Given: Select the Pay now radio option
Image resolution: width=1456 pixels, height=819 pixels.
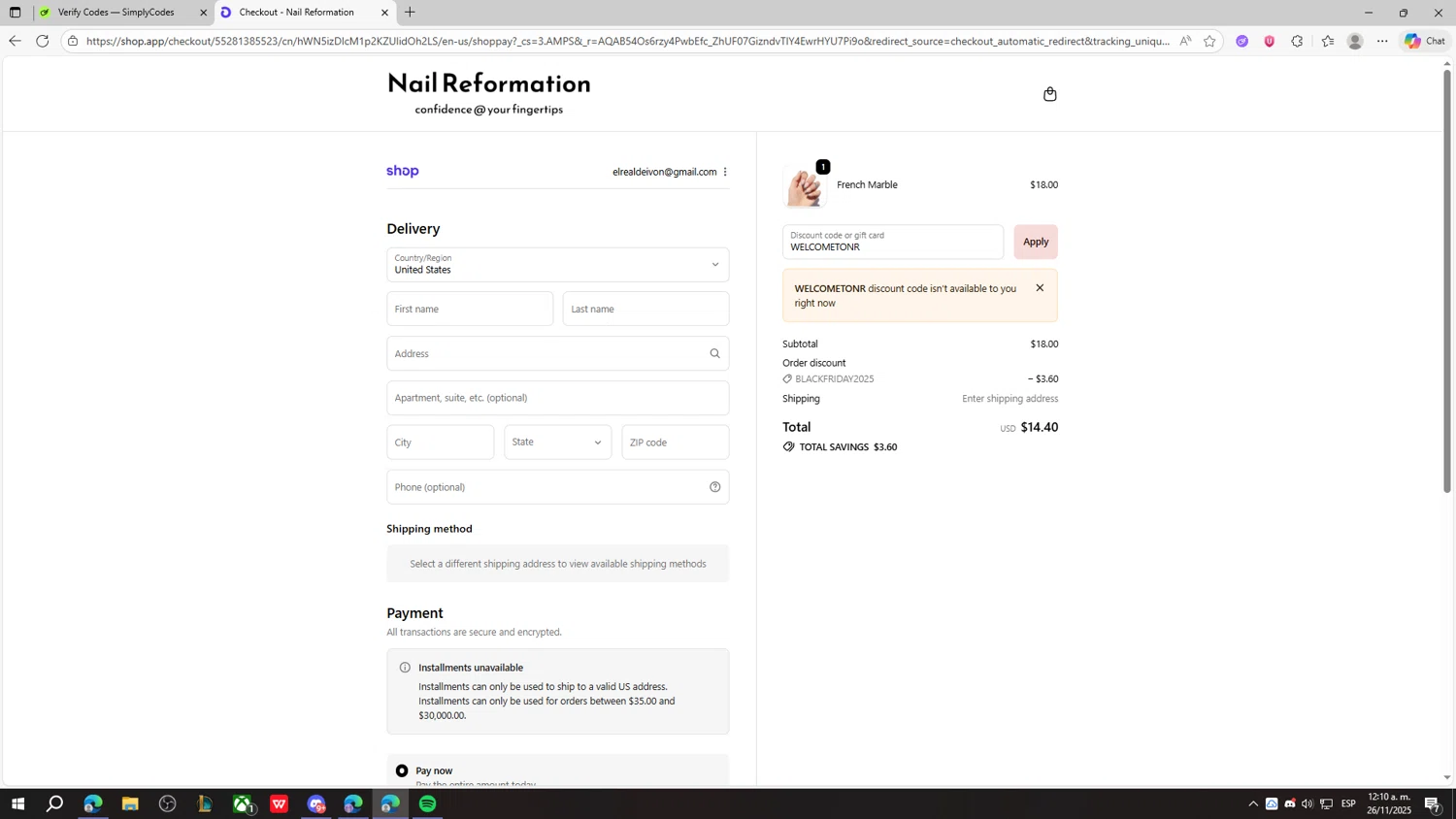Looking at the screenshot, I should pyautogui.click(x=402, y=770).
